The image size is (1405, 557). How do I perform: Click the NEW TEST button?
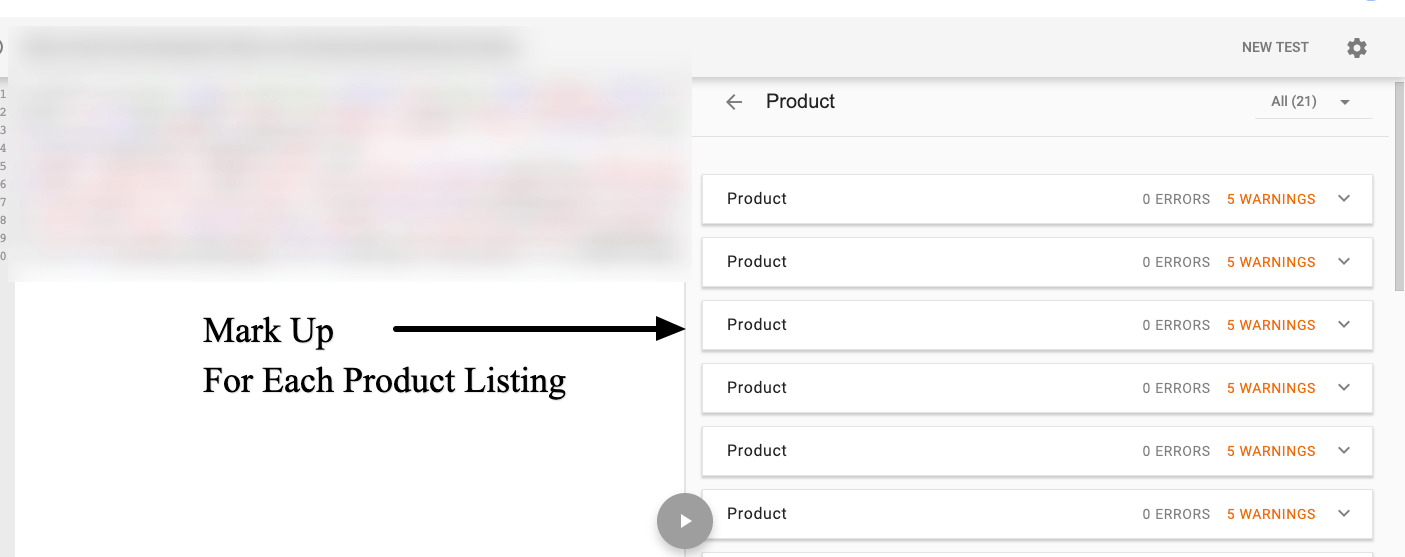coord(1275,47)
